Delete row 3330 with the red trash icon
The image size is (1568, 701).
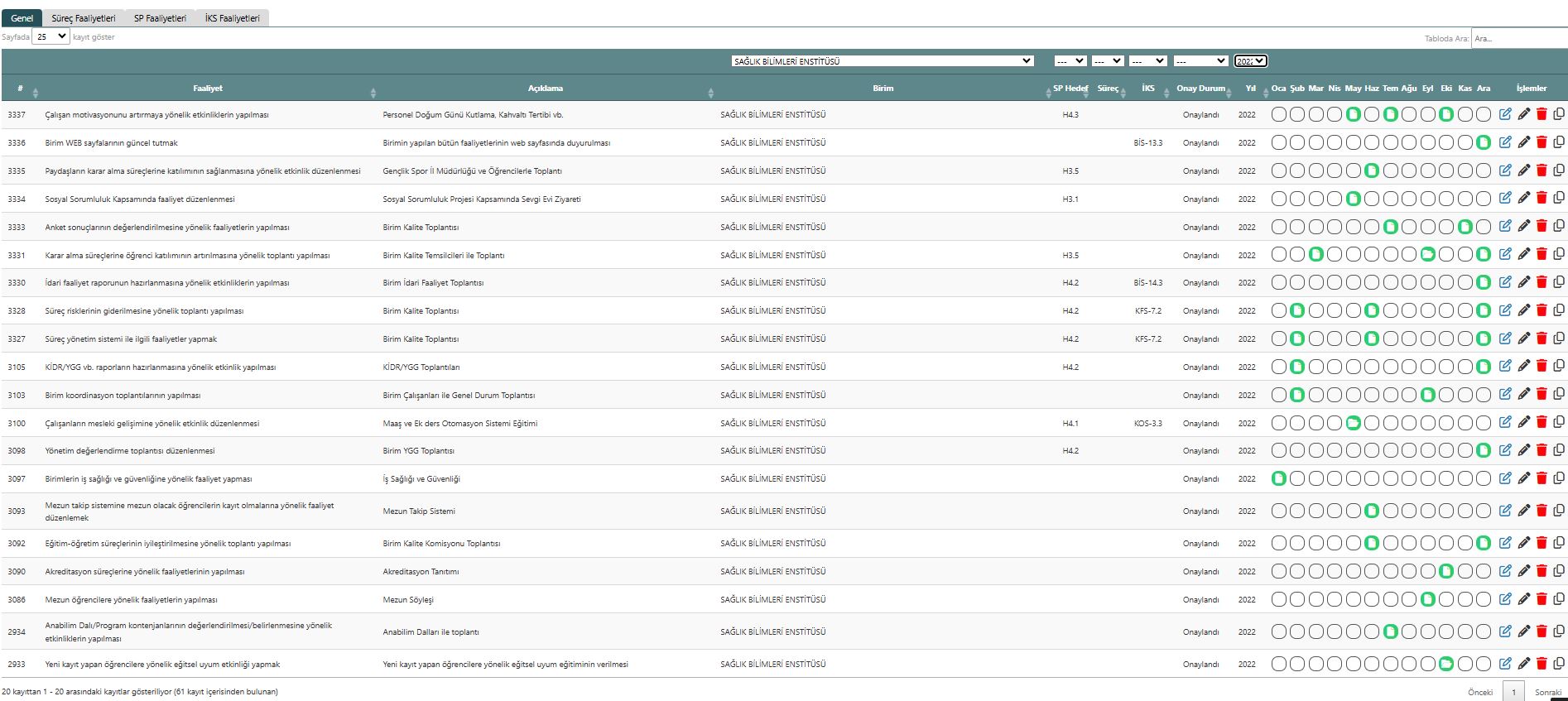pyautogui.click(x=1542, y=282)
